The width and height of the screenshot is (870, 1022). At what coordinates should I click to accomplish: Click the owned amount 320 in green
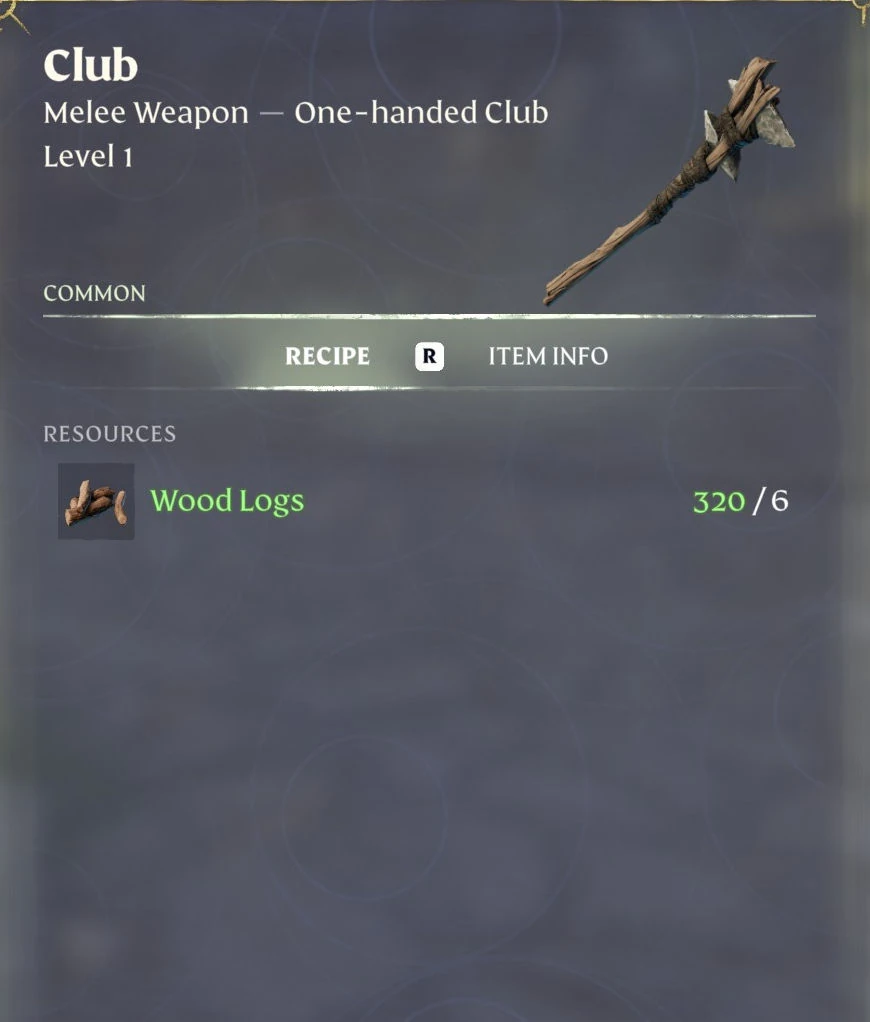719,501
